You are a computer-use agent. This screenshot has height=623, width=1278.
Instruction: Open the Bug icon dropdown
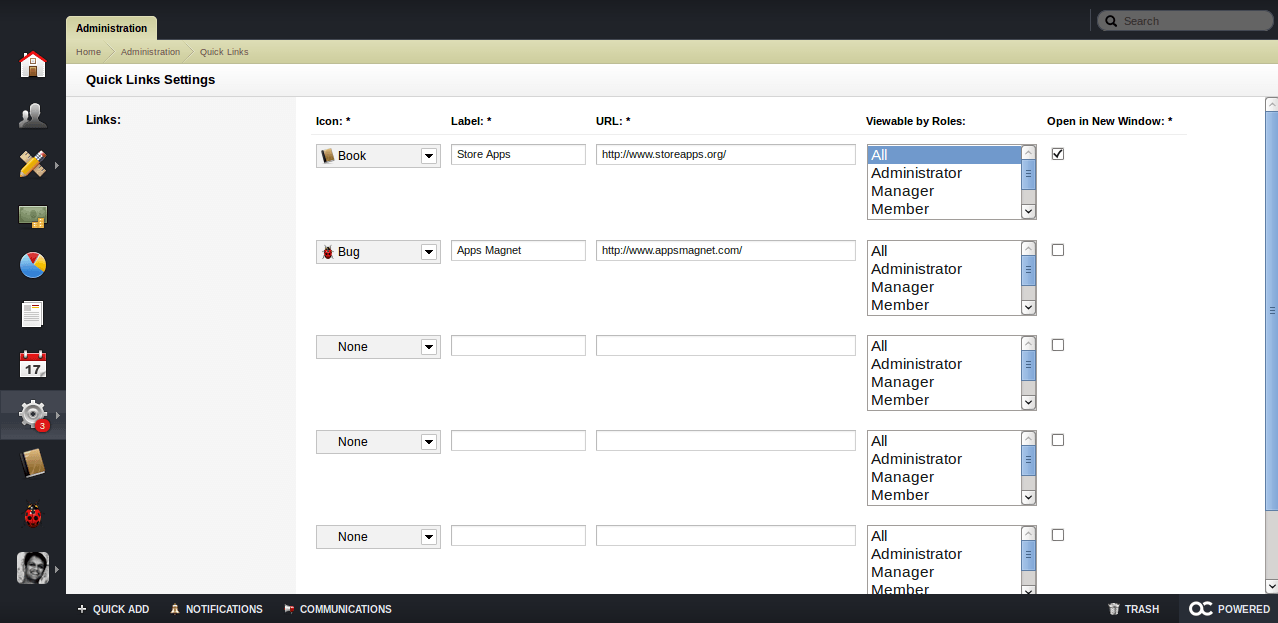(378, 252)
